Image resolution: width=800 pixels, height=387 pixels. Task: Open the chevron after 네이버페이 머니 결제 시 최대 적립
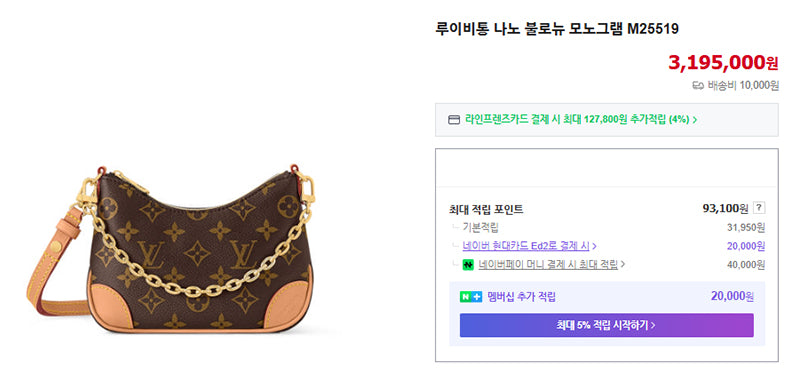[x=623, y=265]
